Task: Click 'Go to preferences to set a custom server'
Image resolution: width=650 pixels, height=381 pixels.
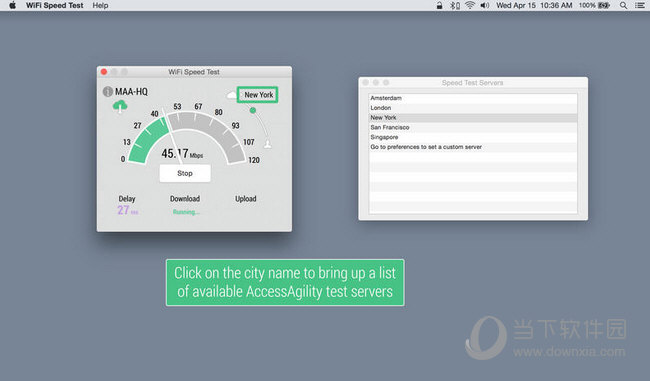Action: [x=473, y=147]
